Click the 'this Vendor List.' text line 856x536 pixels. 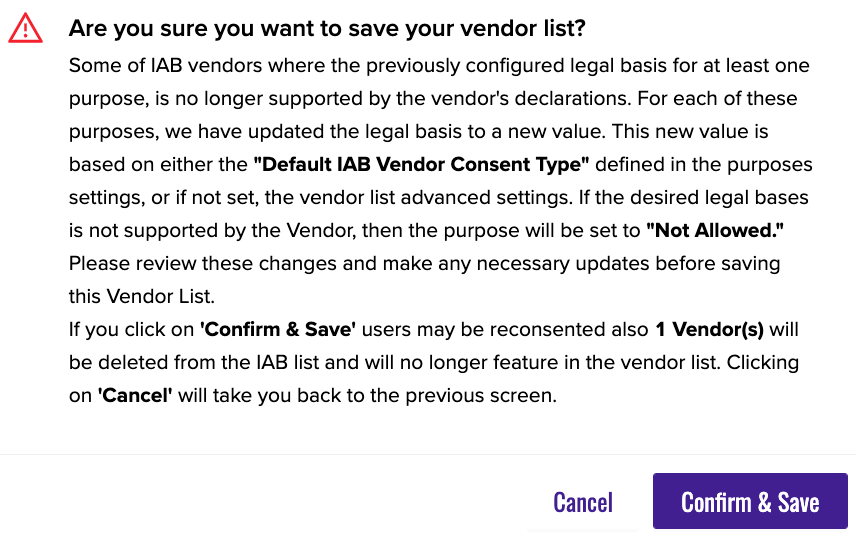click(x=142, y=296)
